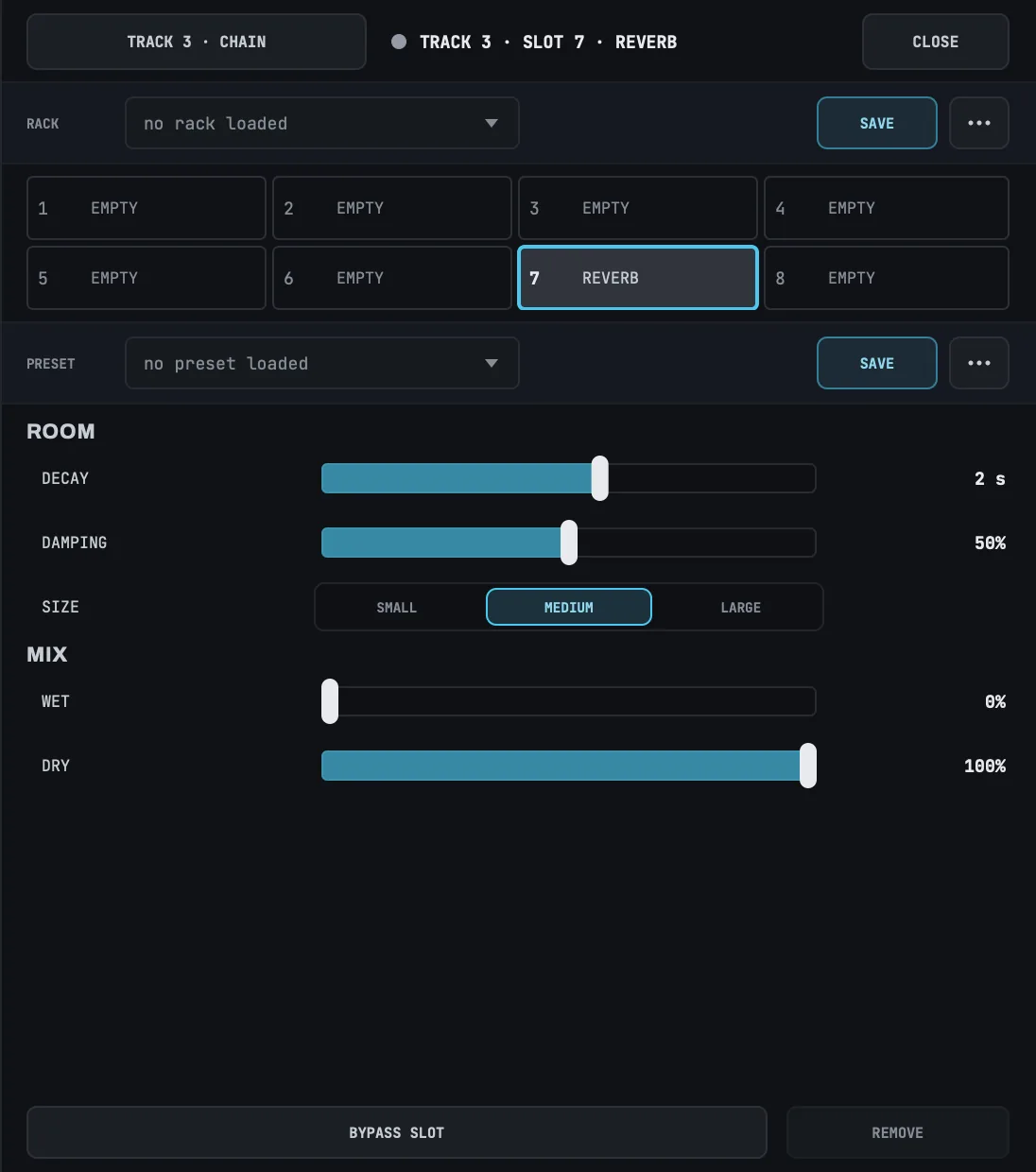Image resolution: width=1036 pixels, height=1172 pixels.
Task: Select empty slot 6
Action: [x=392, y=278]
